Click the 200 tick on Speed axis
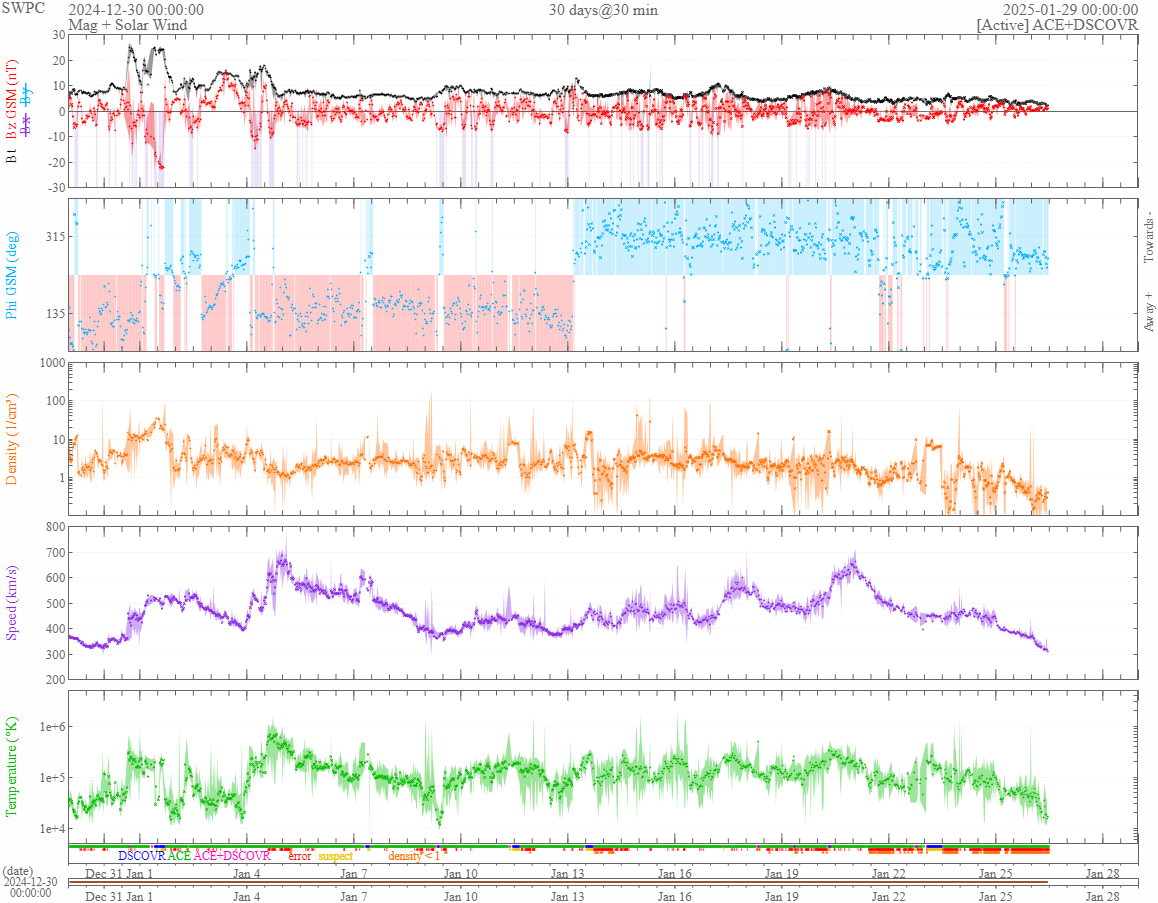 (55, 679)
